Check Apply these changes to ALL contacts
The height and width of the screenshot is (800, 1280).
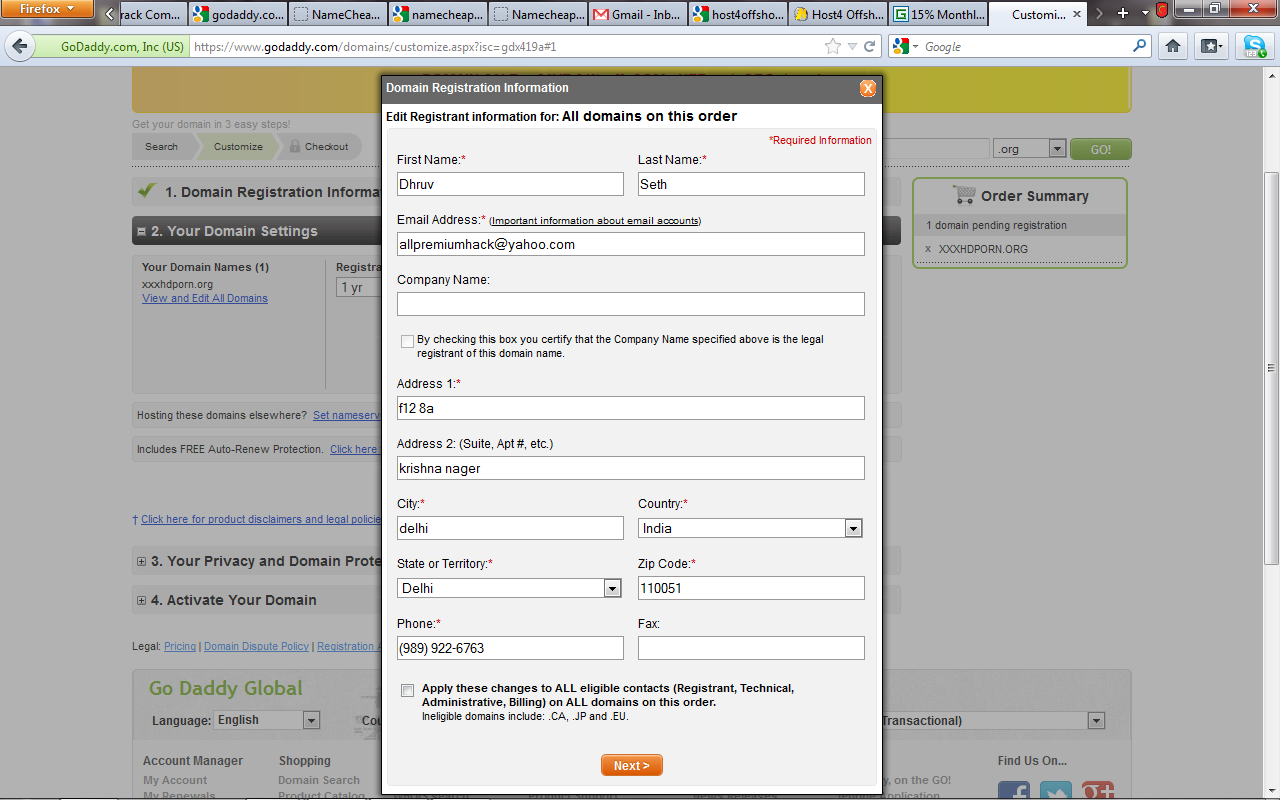[x=407, y=690]
